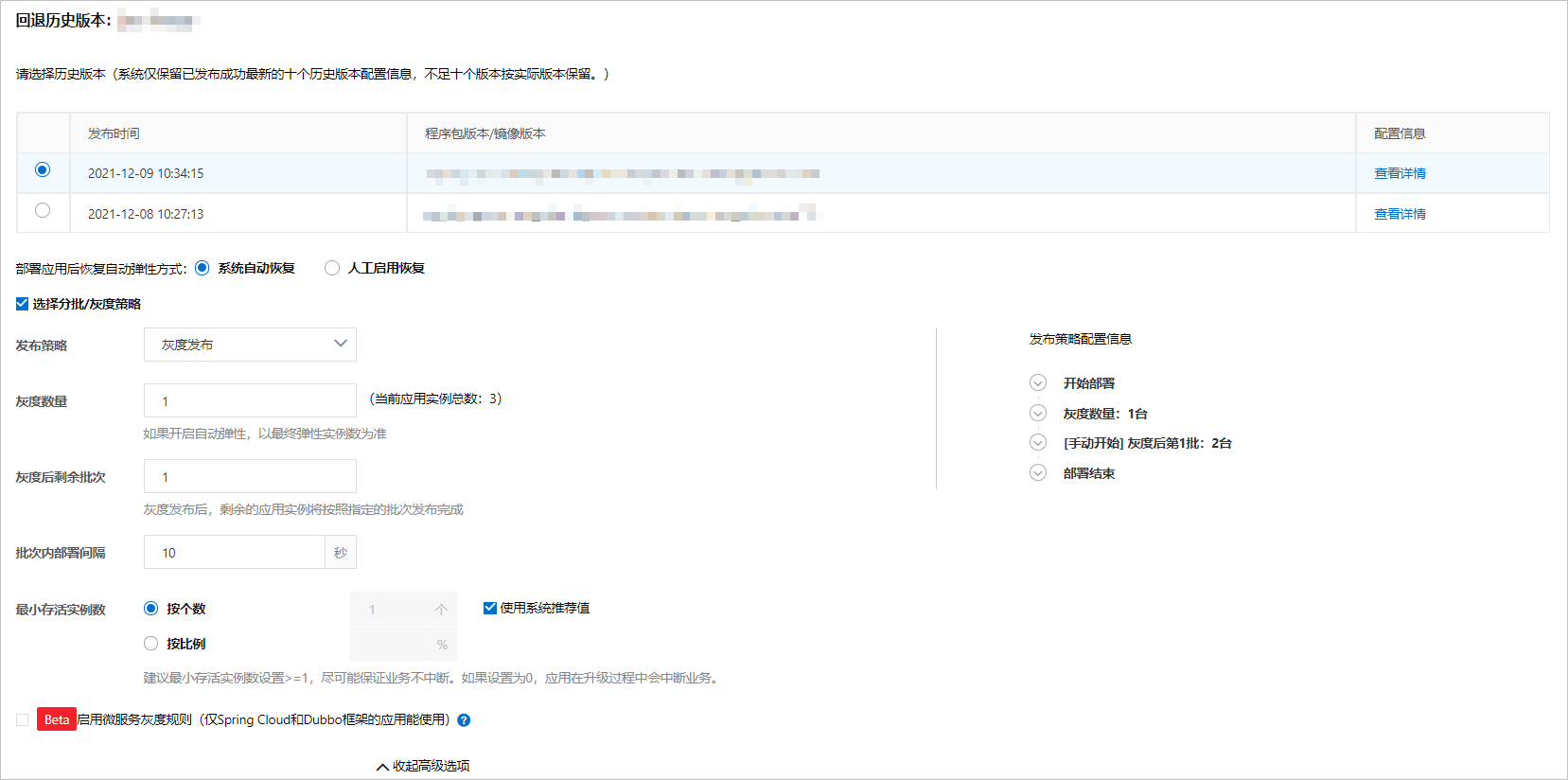
Task: Click the chevron arrow of 发布策略 dropdown
Action: (341, 344)
